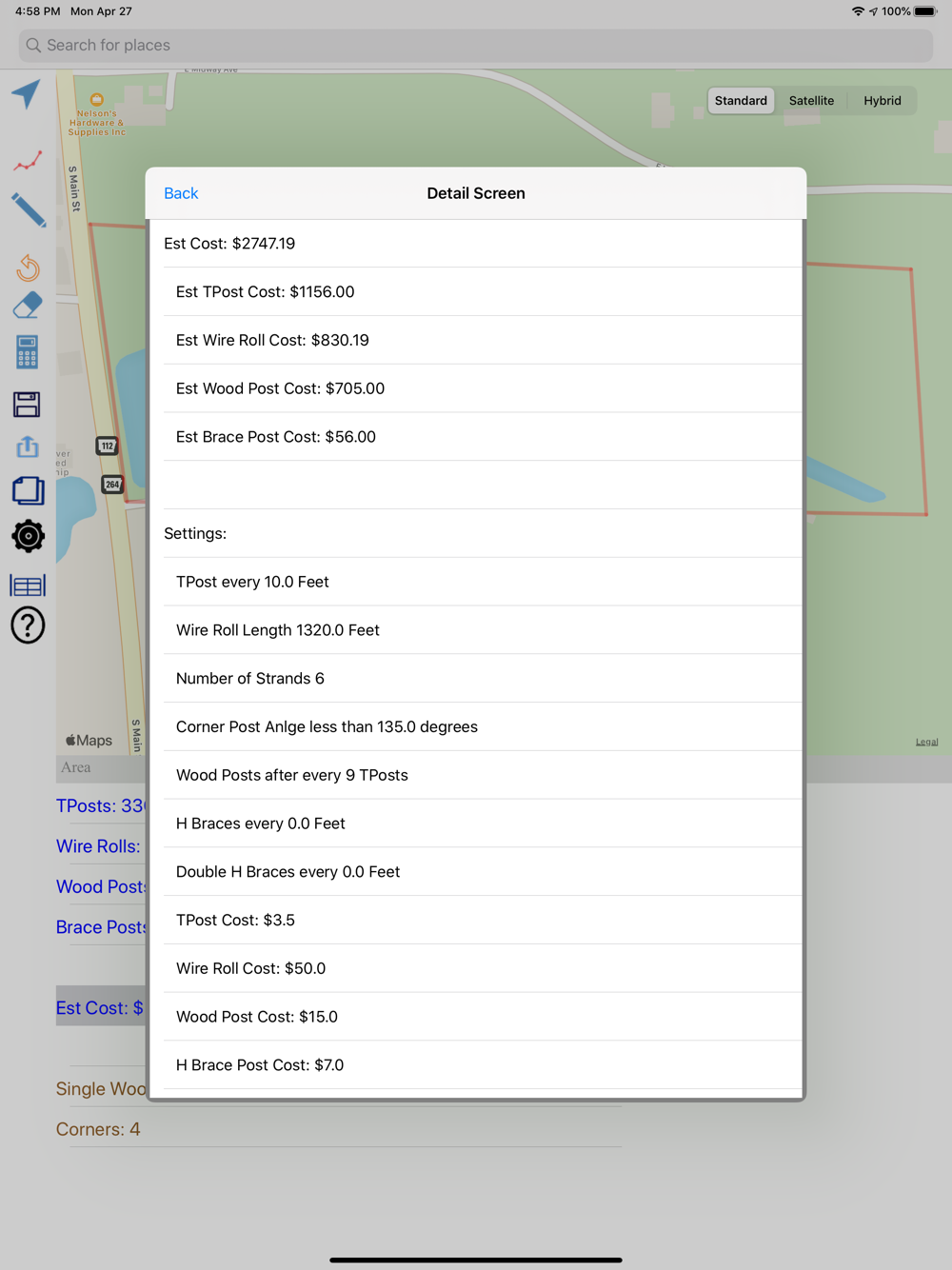This screenshot has height=1270, width=952.
Task: Open the calculator icon
Action: tap(27, 352)
